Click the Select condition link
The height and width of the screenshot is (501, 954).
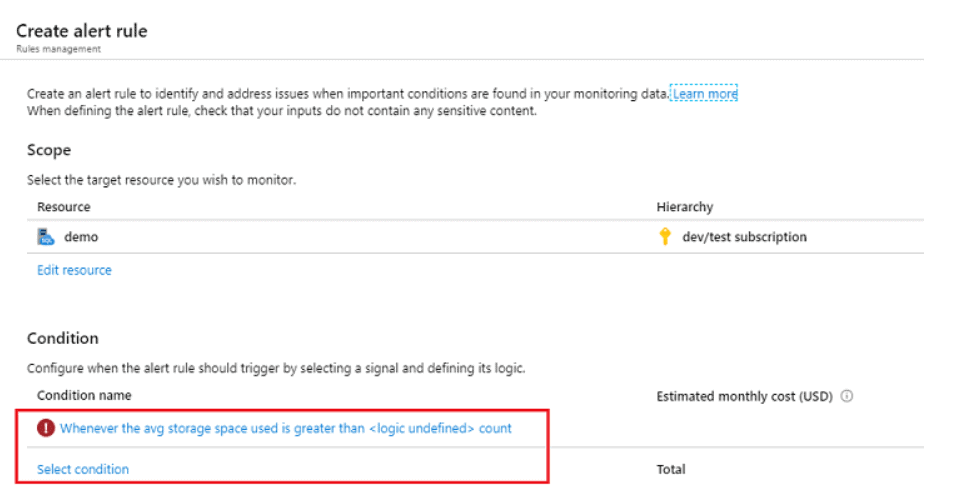(83, 469)
